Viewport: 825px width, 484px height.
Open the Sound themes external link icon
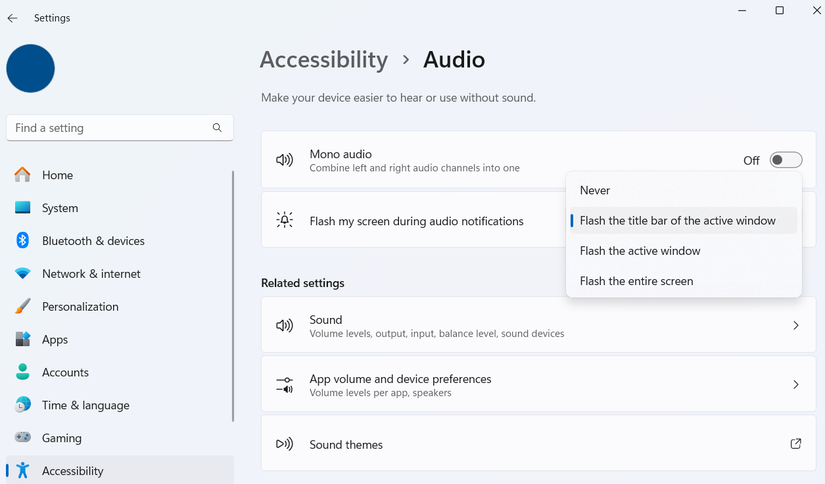tap(796, 444)
